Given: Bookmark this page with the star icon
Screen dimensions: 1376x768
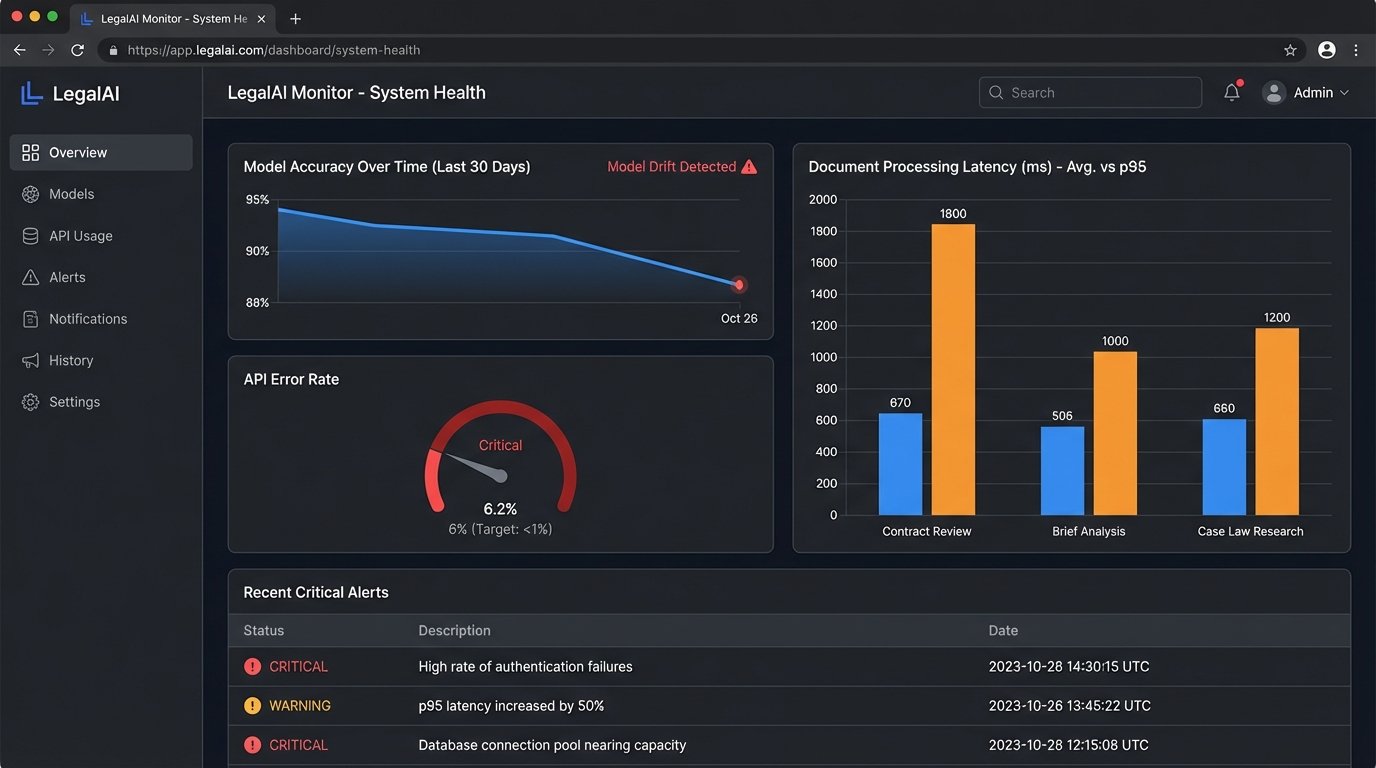Looking at the screenshot, I should pos(1290,50).
